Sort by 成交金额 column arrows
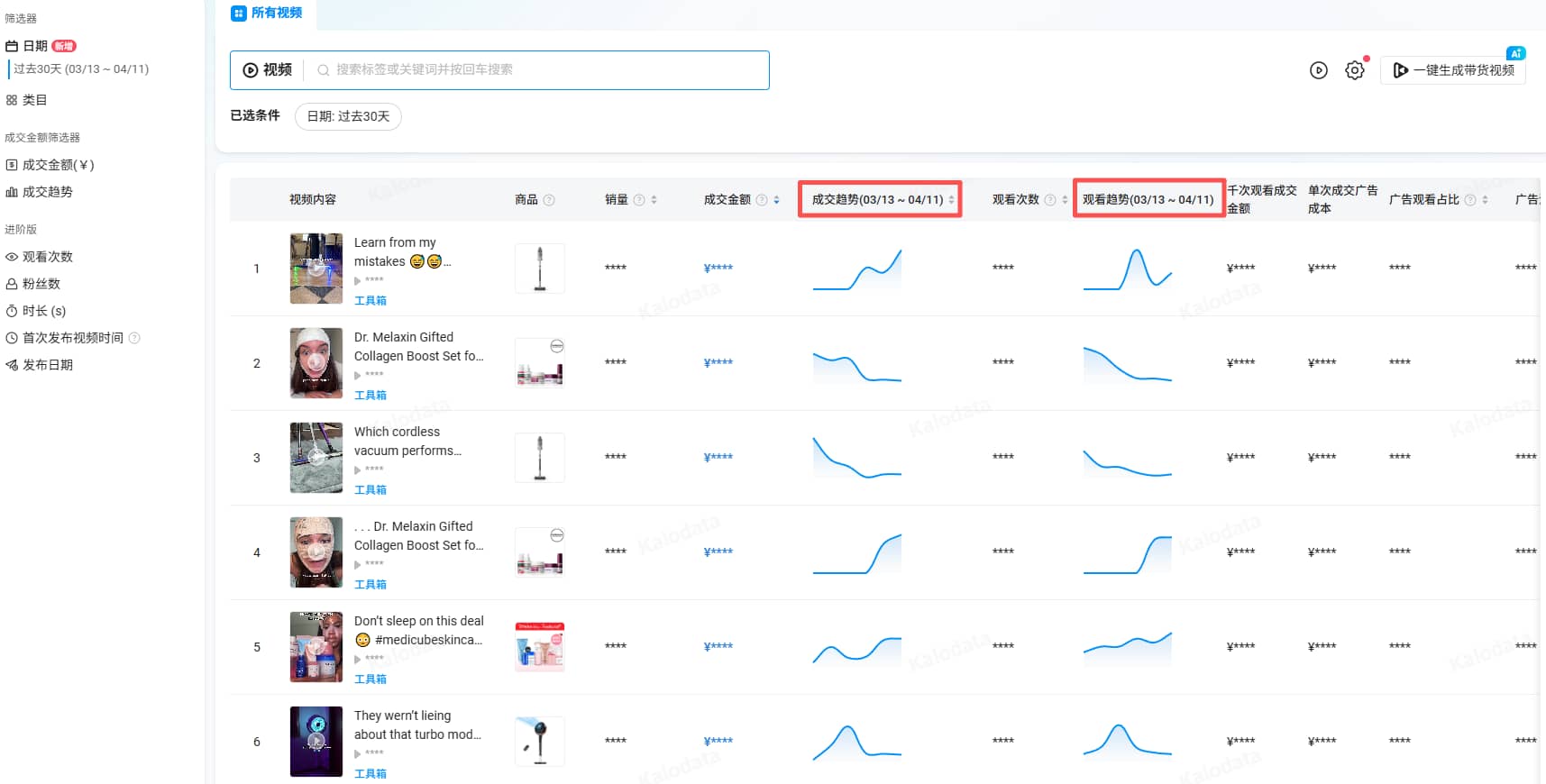This screenshot has width=1546, height=784. [x=776, y=200]
